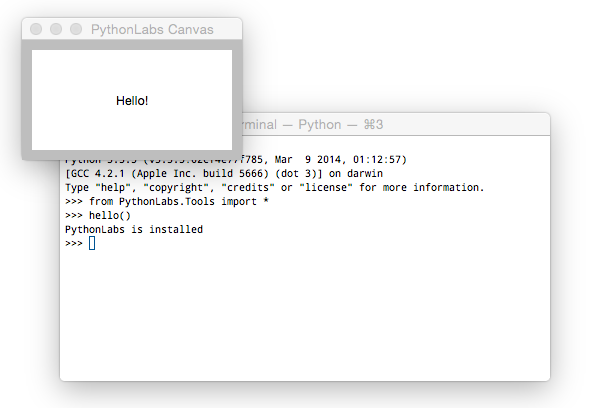Screen dimensions: 594x408
Task: Click the terminal cursor block
Action: pyautogui.click(x=92, y=243)
